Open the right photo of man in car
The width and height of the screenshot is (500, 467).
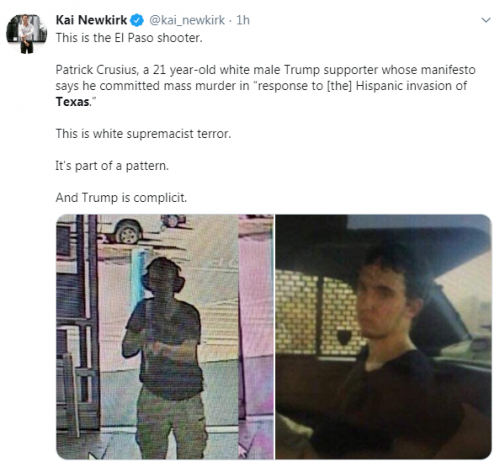(x=383, y=337)
